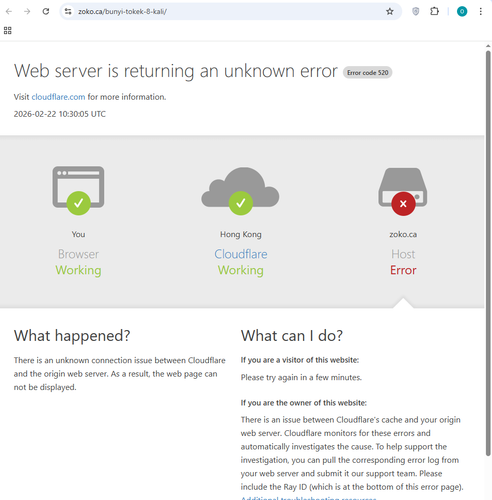Reload the zoko.ca page
The image size is (492, 500).
46,11
